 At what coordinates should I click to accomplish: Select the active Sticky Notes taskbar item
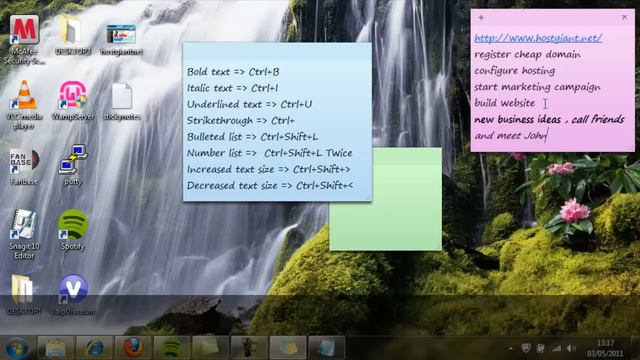[288, 348]
